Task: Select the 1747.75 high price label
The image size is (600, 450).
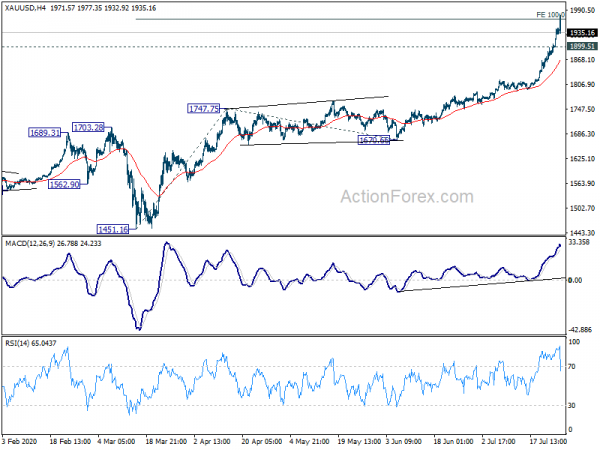Action: (203, 108)
